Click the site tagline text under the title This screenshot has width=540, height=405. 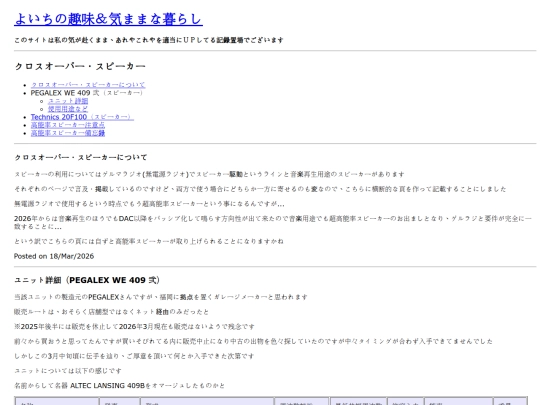click(149, 40)
